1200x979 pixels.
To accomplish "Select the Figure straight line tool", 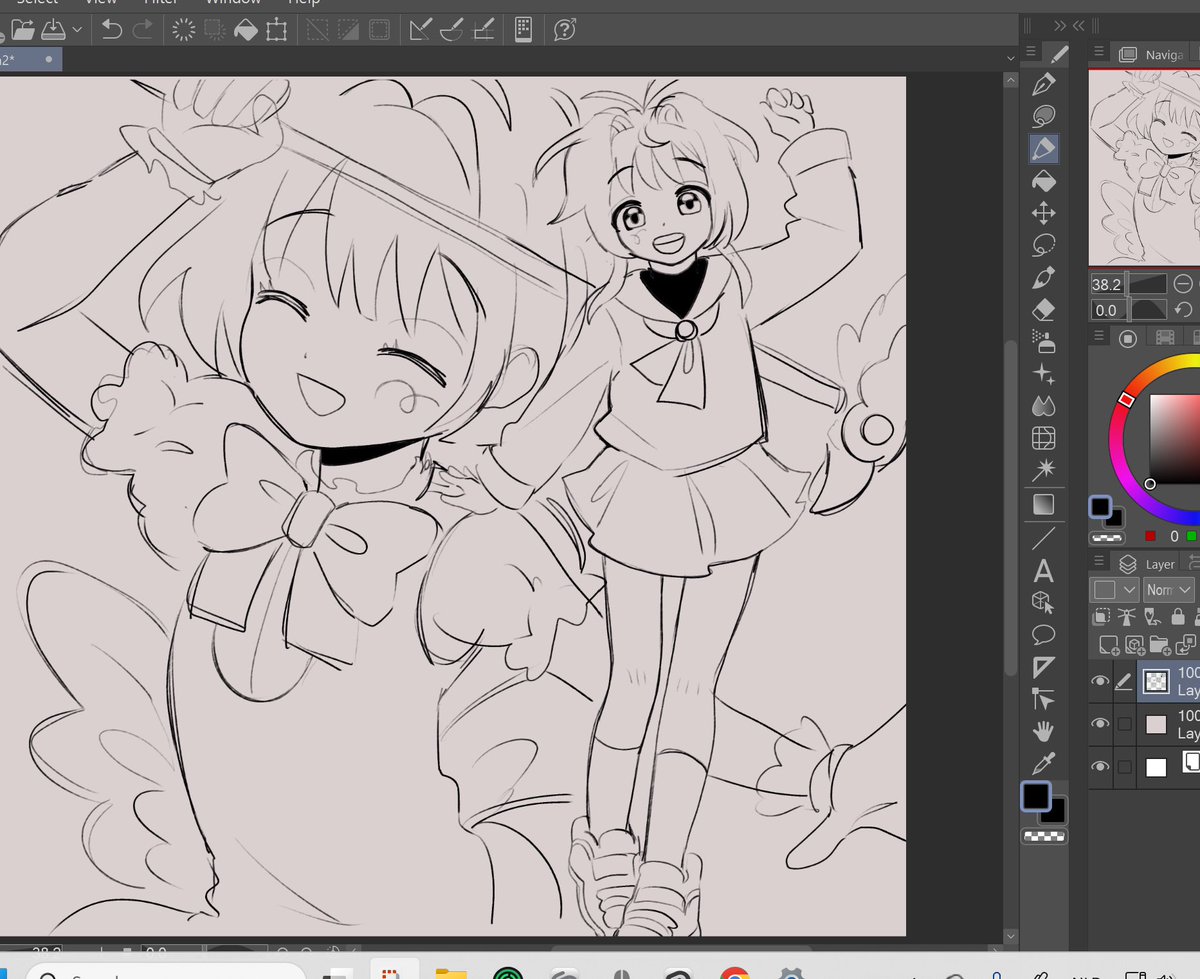I will [1044, 538].
